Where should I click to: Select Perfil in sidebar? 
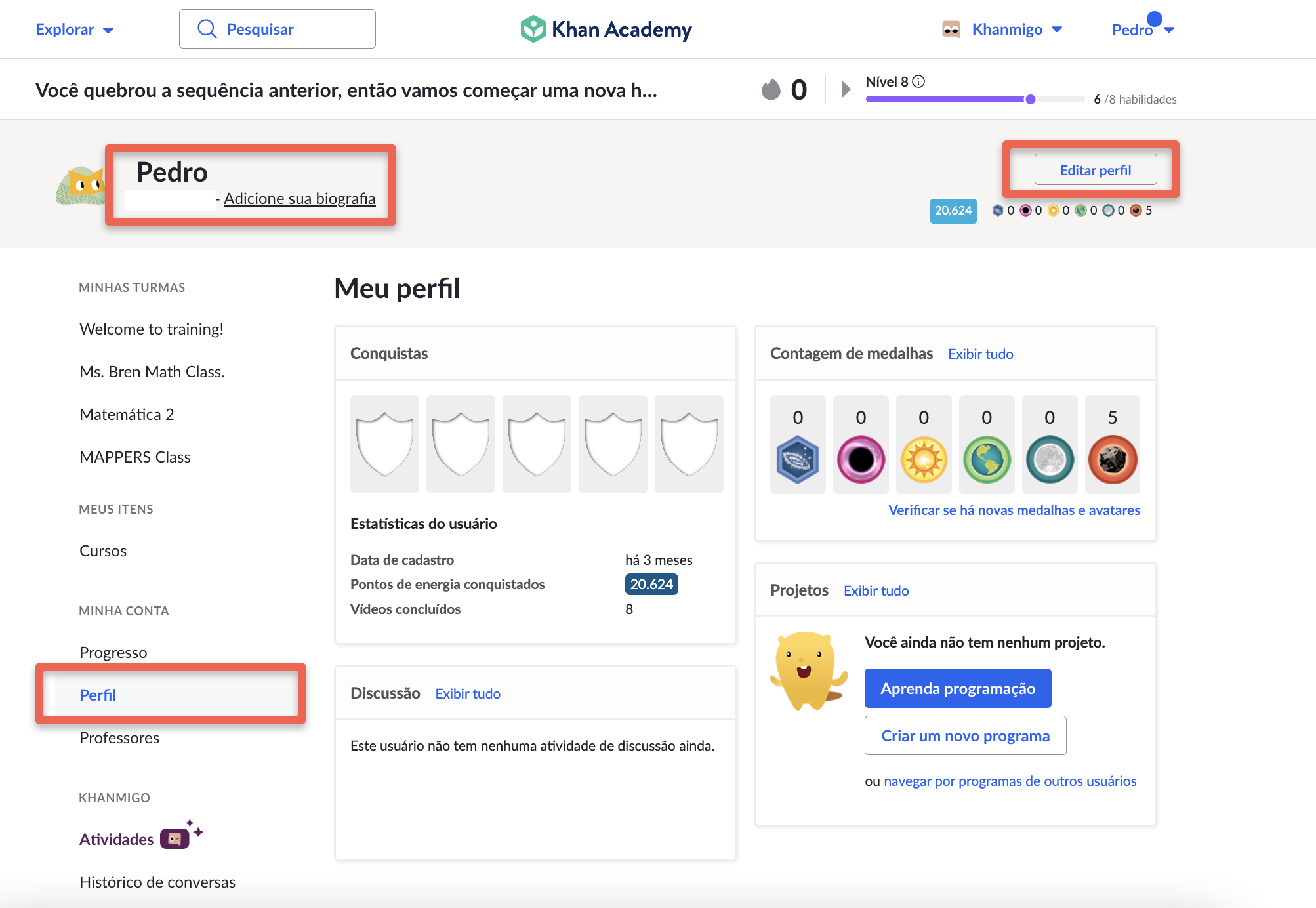[x=176, y=695]
